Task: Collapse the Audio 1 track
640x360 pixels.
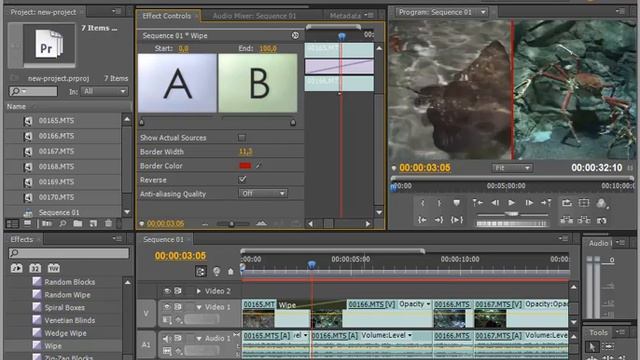Action: 199,339
